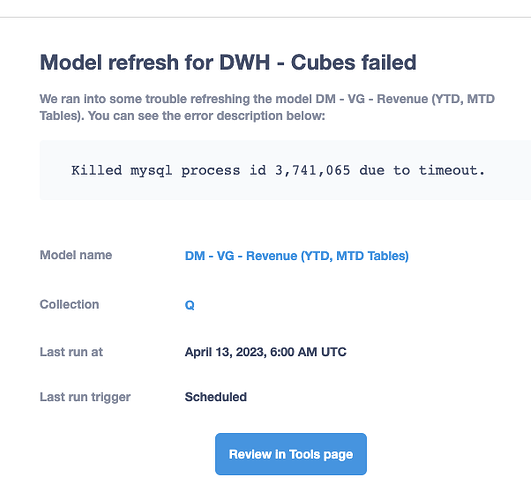Viewport: 531px width, 500px height.
Task: Click the word DWH in the heading
Action: 245,62
